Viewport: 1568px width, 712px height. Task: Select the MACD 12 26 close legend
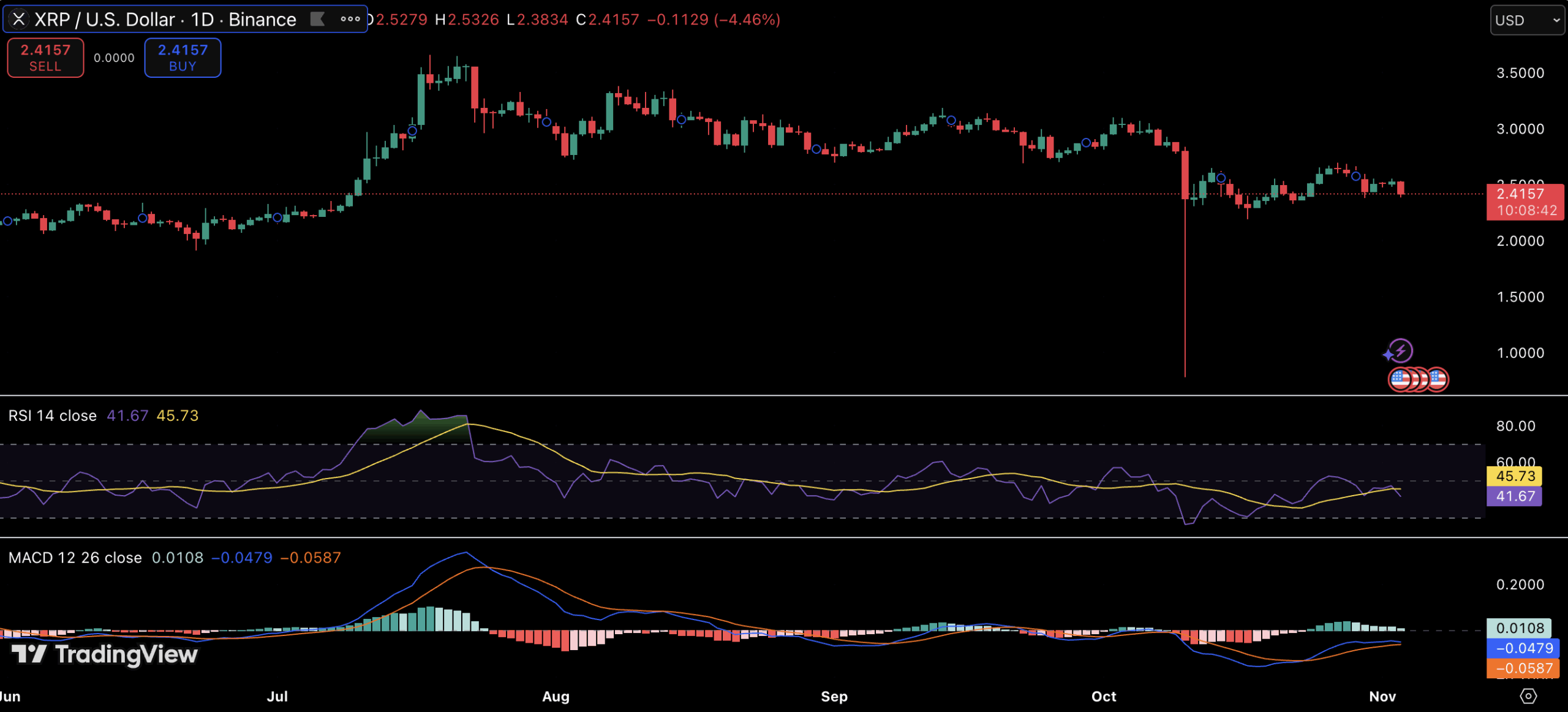click(x=75, y=558)
